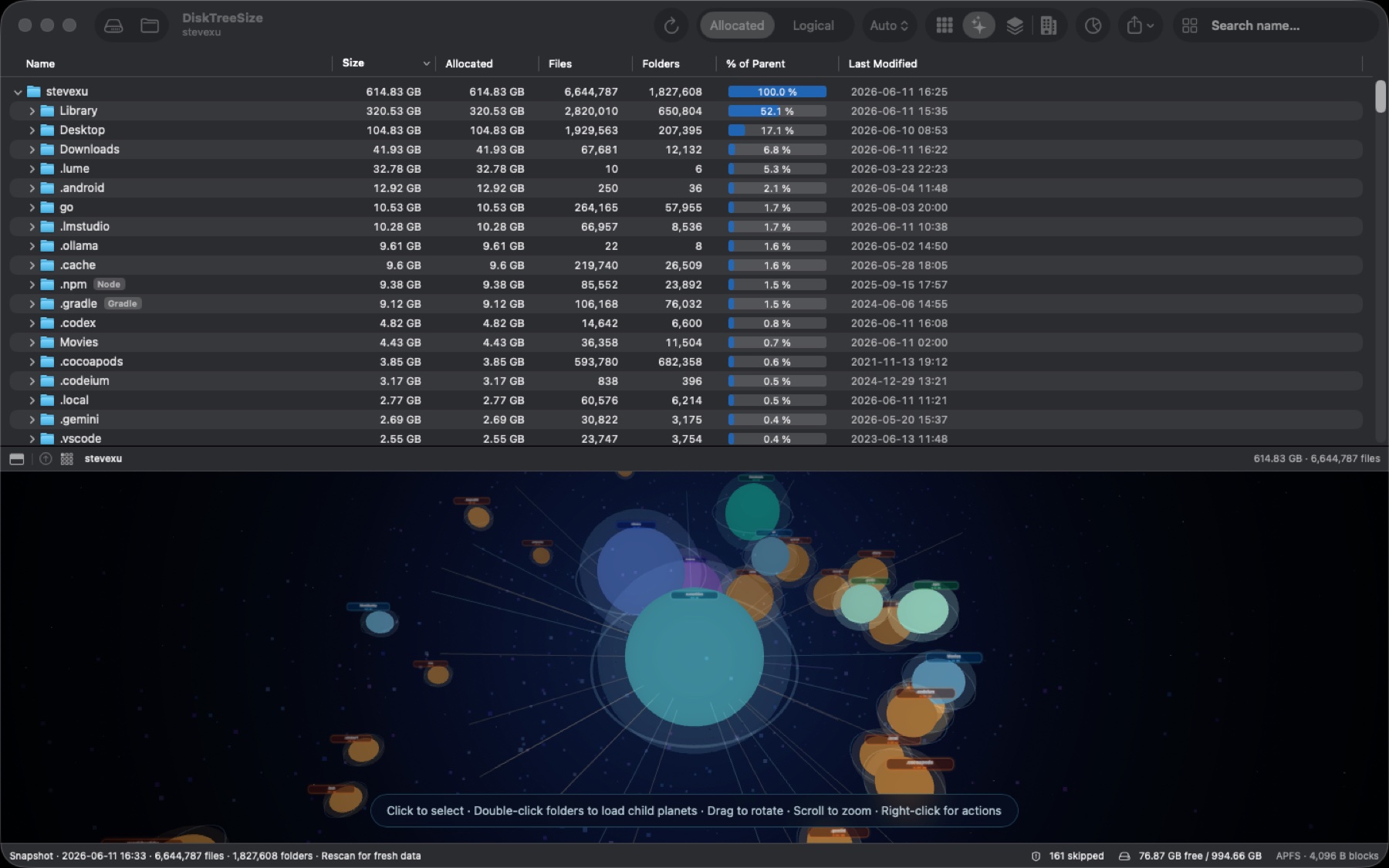The image size is (1389, 868).
Task: Toggle the panel layout icon above the galaxy
Action: (17, 459)
